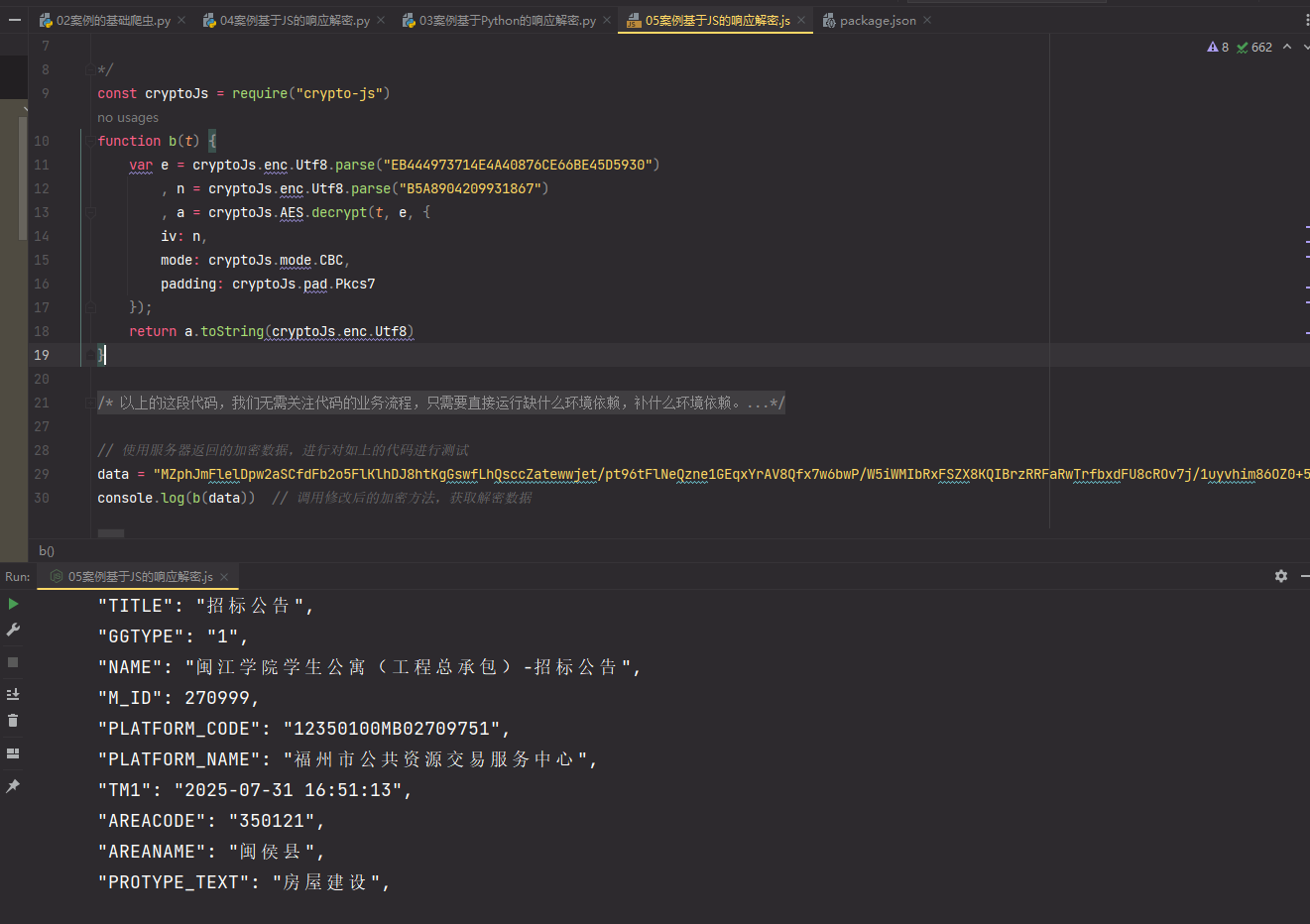This screenshot has width=1310, height=924.
Task: Click gutter line number 18
Action: (x=42, y=331)
